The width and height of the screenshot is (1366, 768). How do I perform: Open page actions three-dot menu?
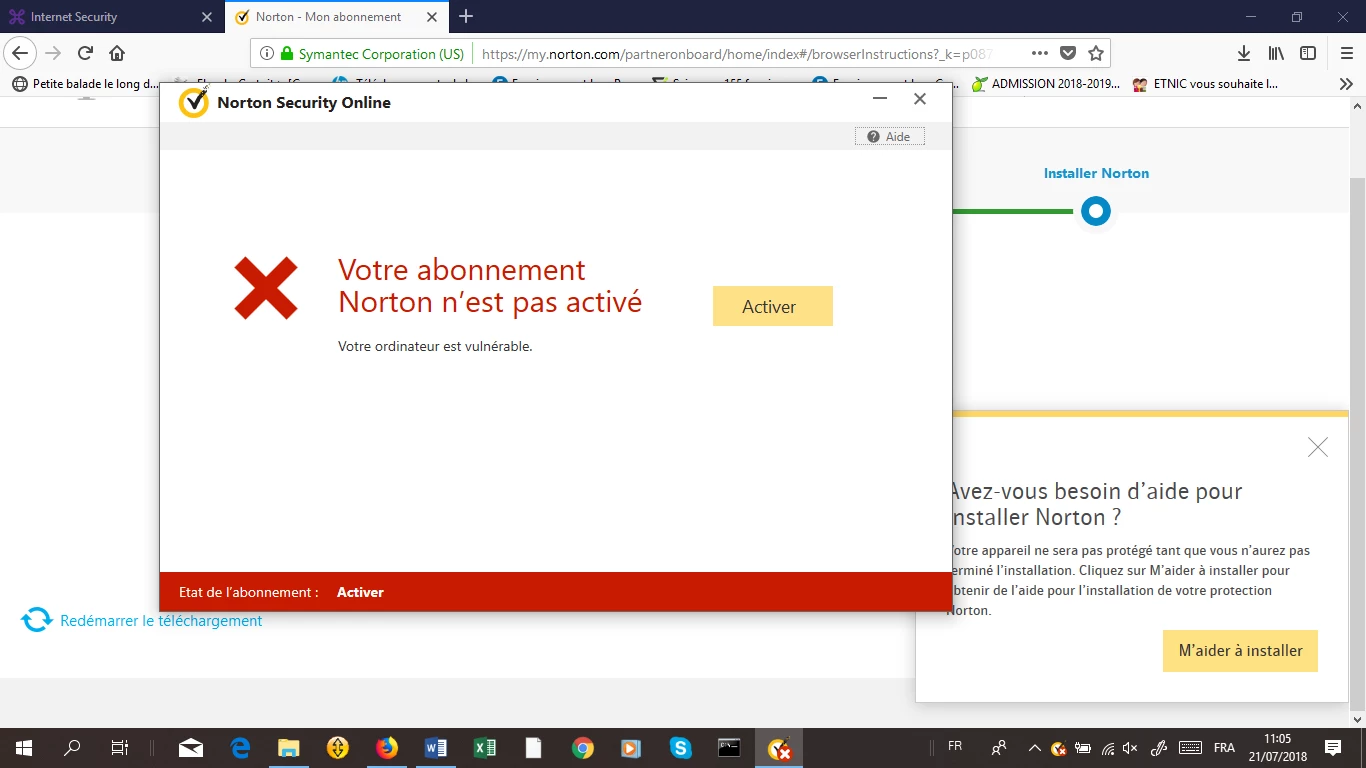1040,54
